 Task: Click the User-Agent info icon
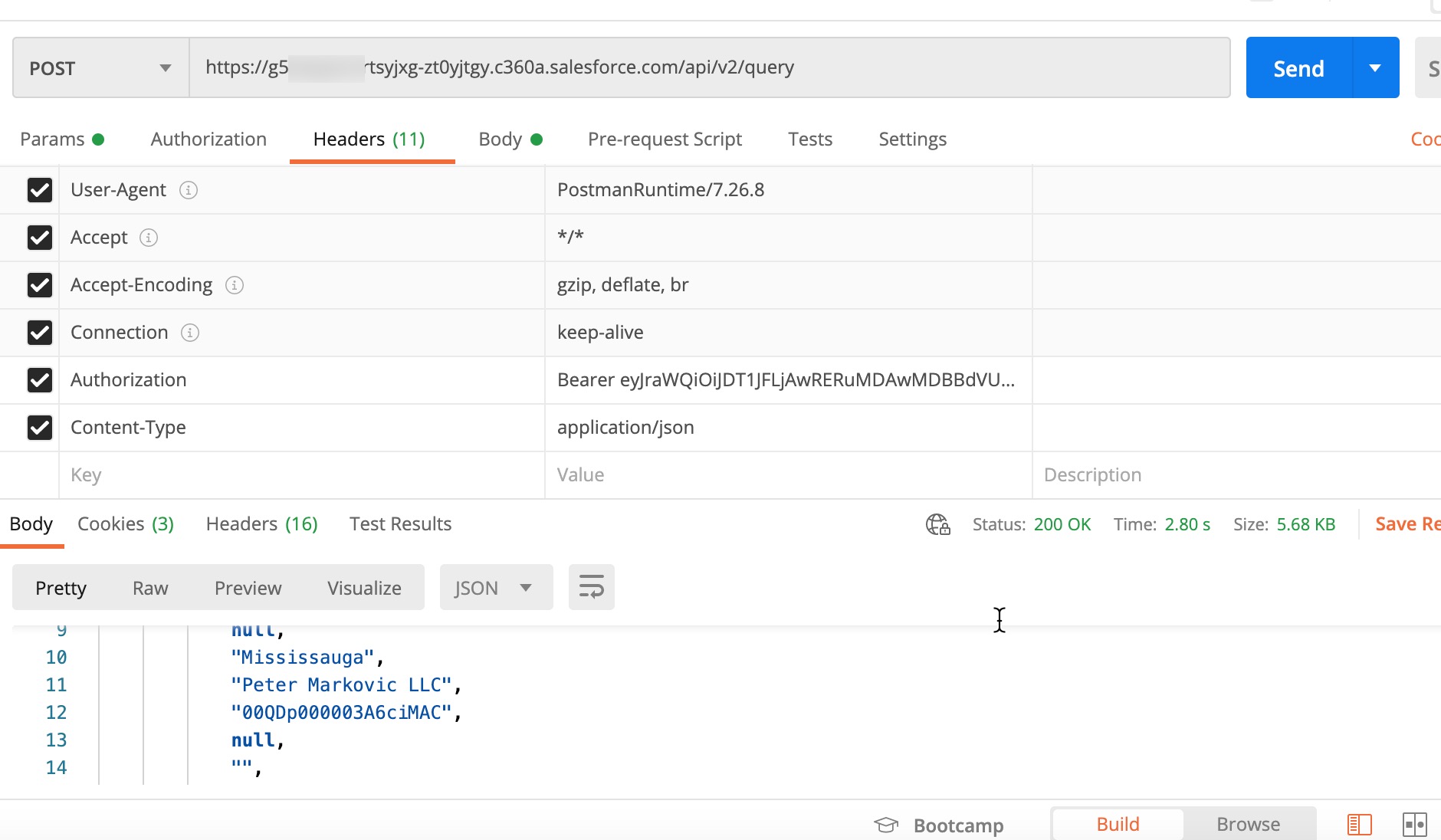click(x=189, y=190)
